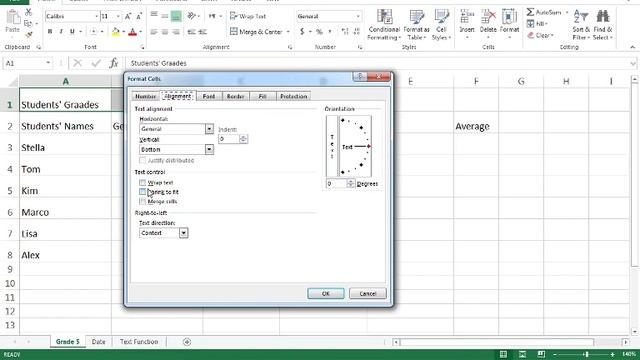Enable the Shrink to fit checkbox
640x360 pixels.
[x=142, y=192]
